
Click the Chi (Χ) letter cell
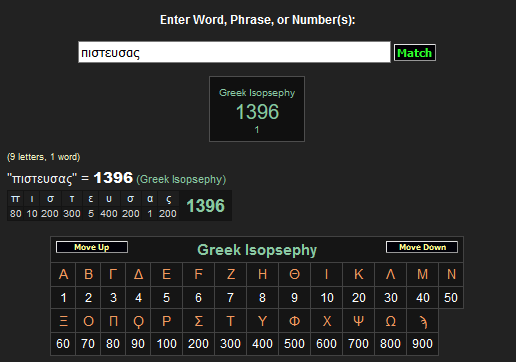pyautogui.click(x=327, y=321)
